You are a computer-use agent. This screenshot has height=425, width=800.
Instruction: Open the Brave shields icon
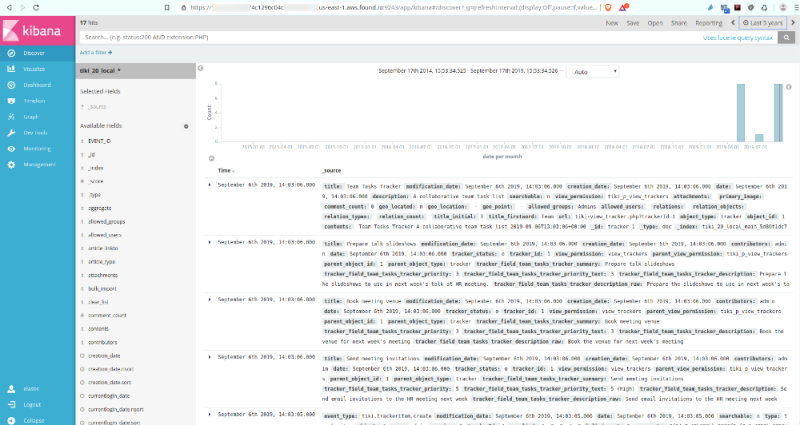608,7
